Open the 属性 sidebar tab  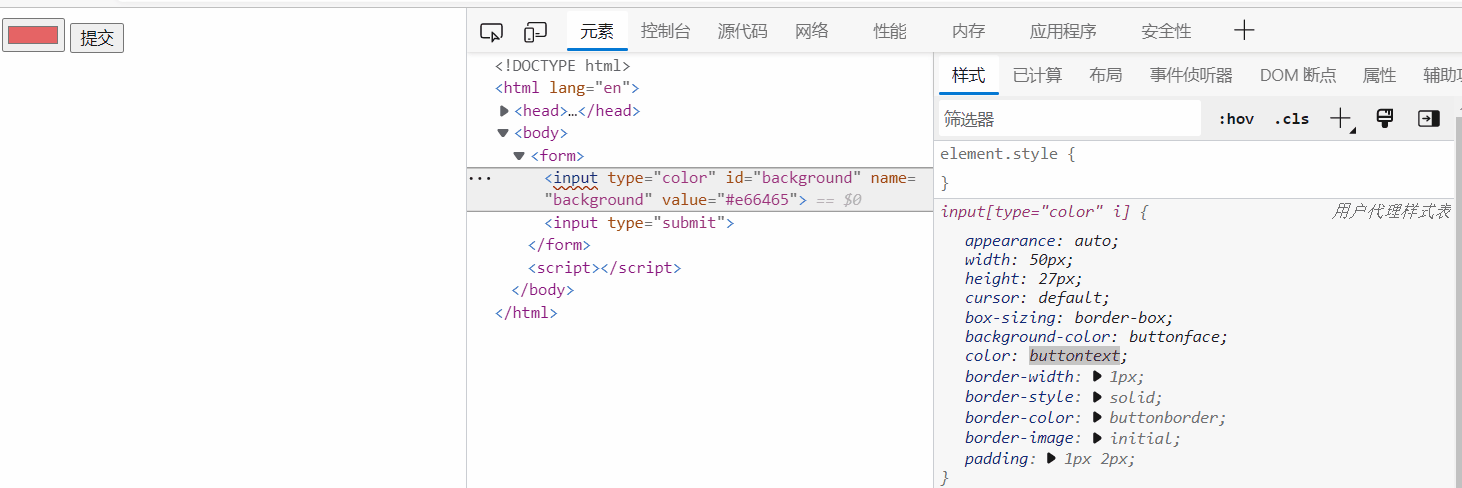tap(1379, 75)
